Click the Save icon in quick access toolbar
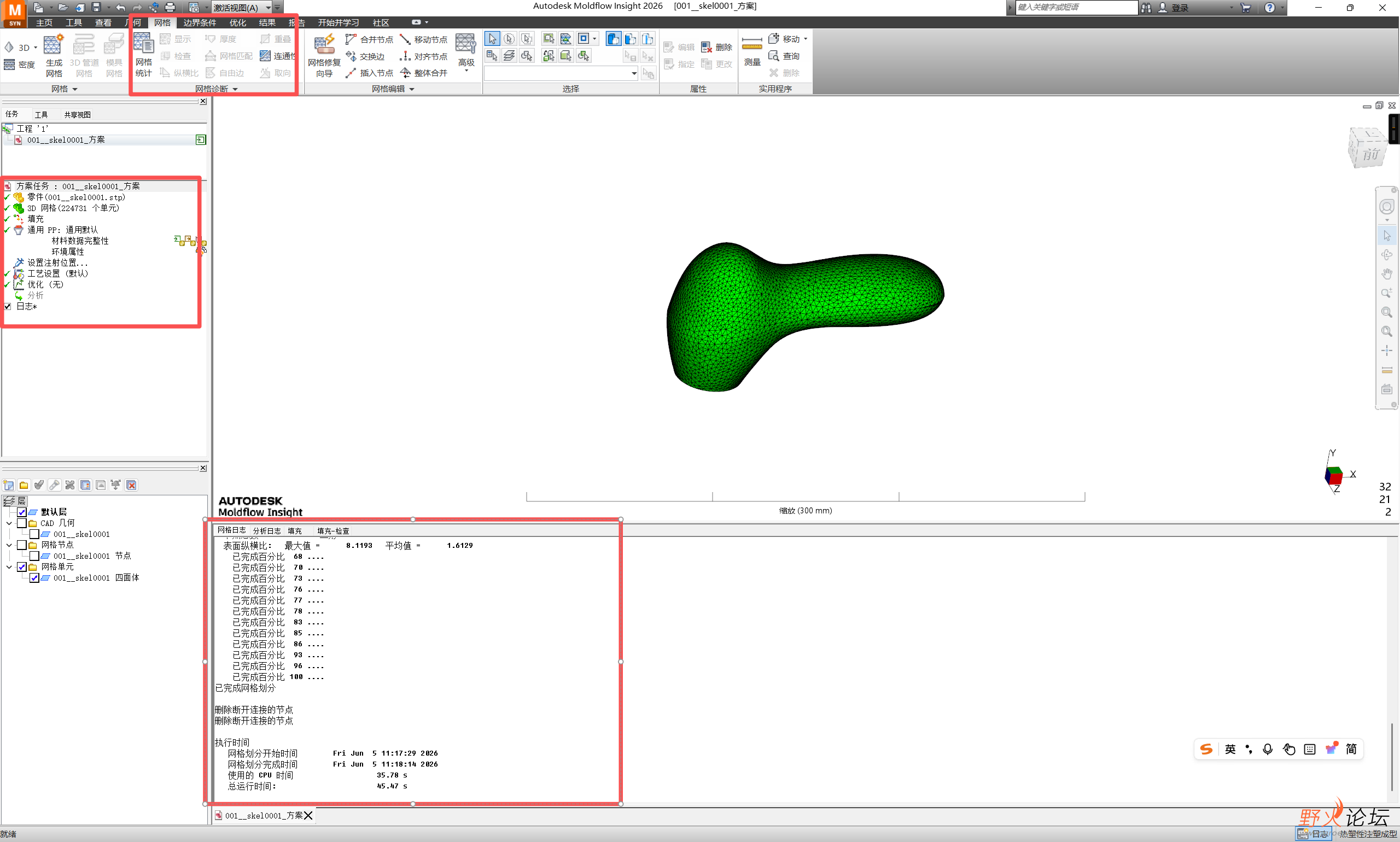 [x=96, y=7]
